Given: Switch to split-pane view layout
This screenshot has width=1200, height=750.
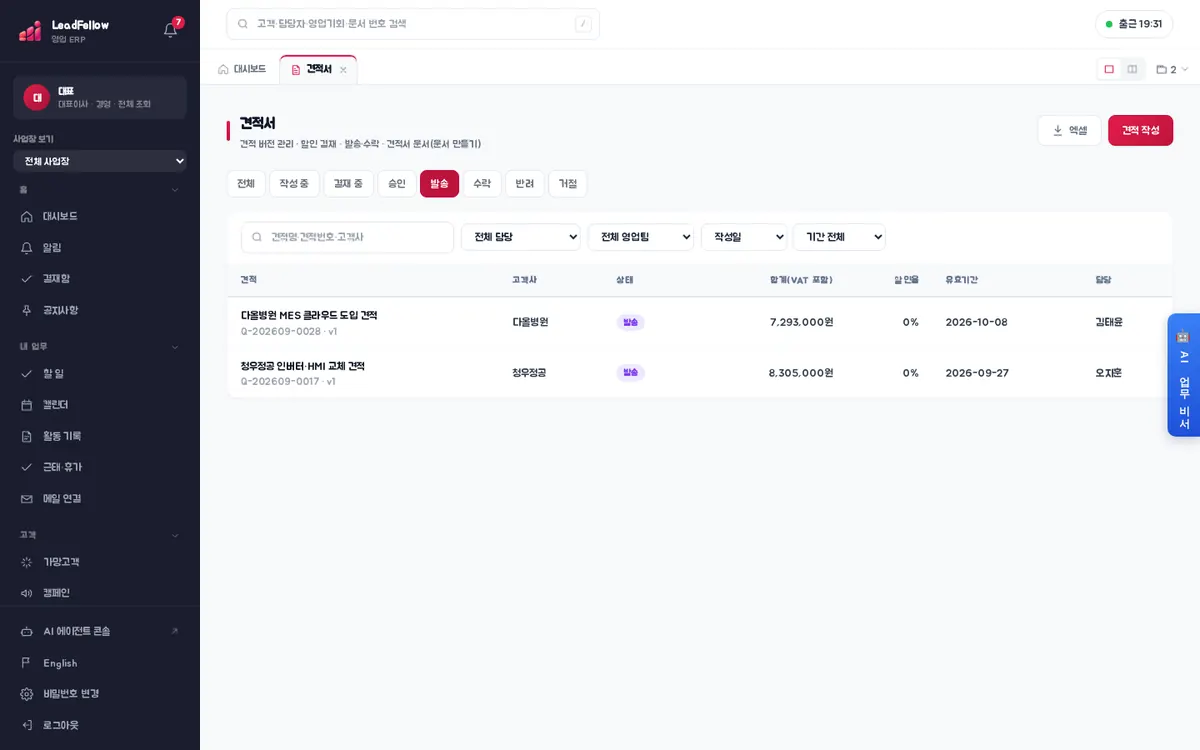Looking at the screenshot, I should click(x=1132, y=69).
